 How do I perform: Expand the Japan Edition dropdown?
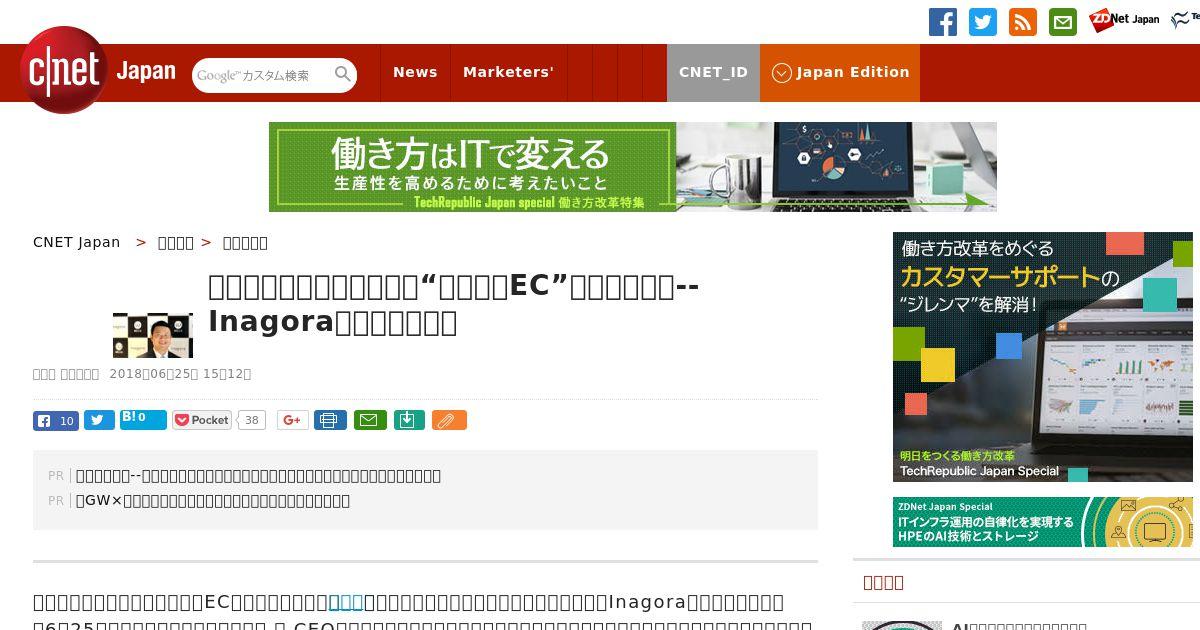coord(840,72)
